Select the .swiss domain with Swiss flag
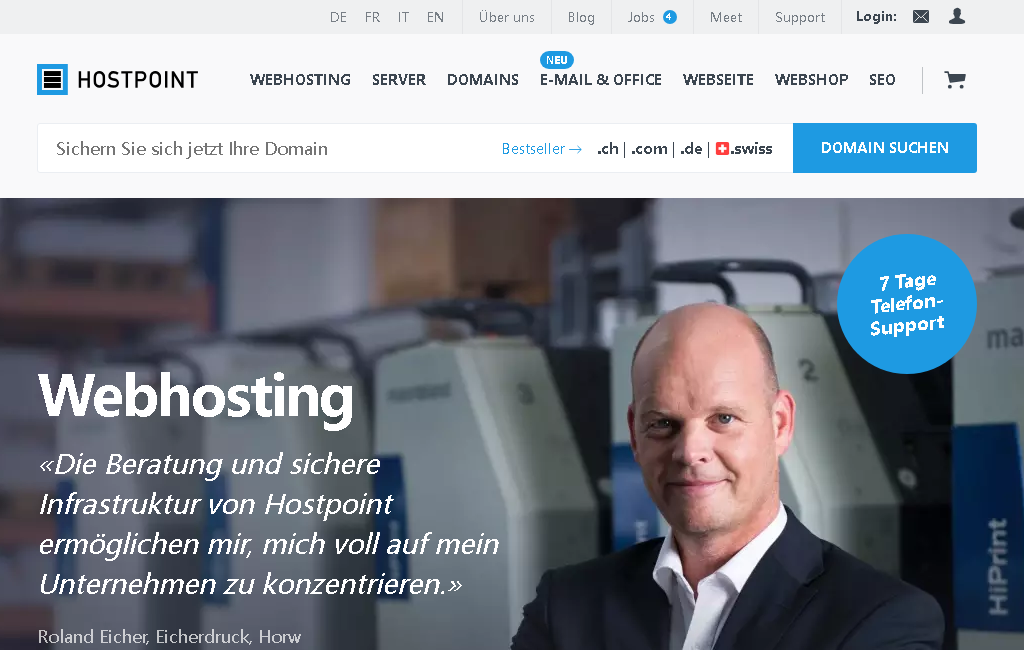 pos(744,149)
